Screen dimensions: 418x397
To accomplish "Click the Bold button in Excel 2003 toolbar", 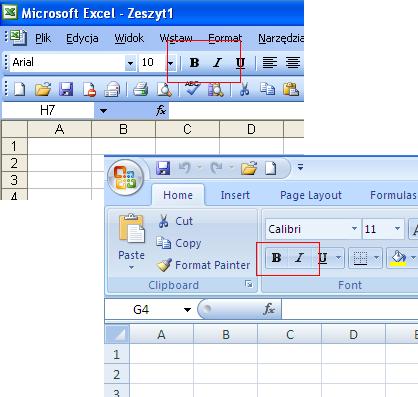I will (x=194, y=62).
